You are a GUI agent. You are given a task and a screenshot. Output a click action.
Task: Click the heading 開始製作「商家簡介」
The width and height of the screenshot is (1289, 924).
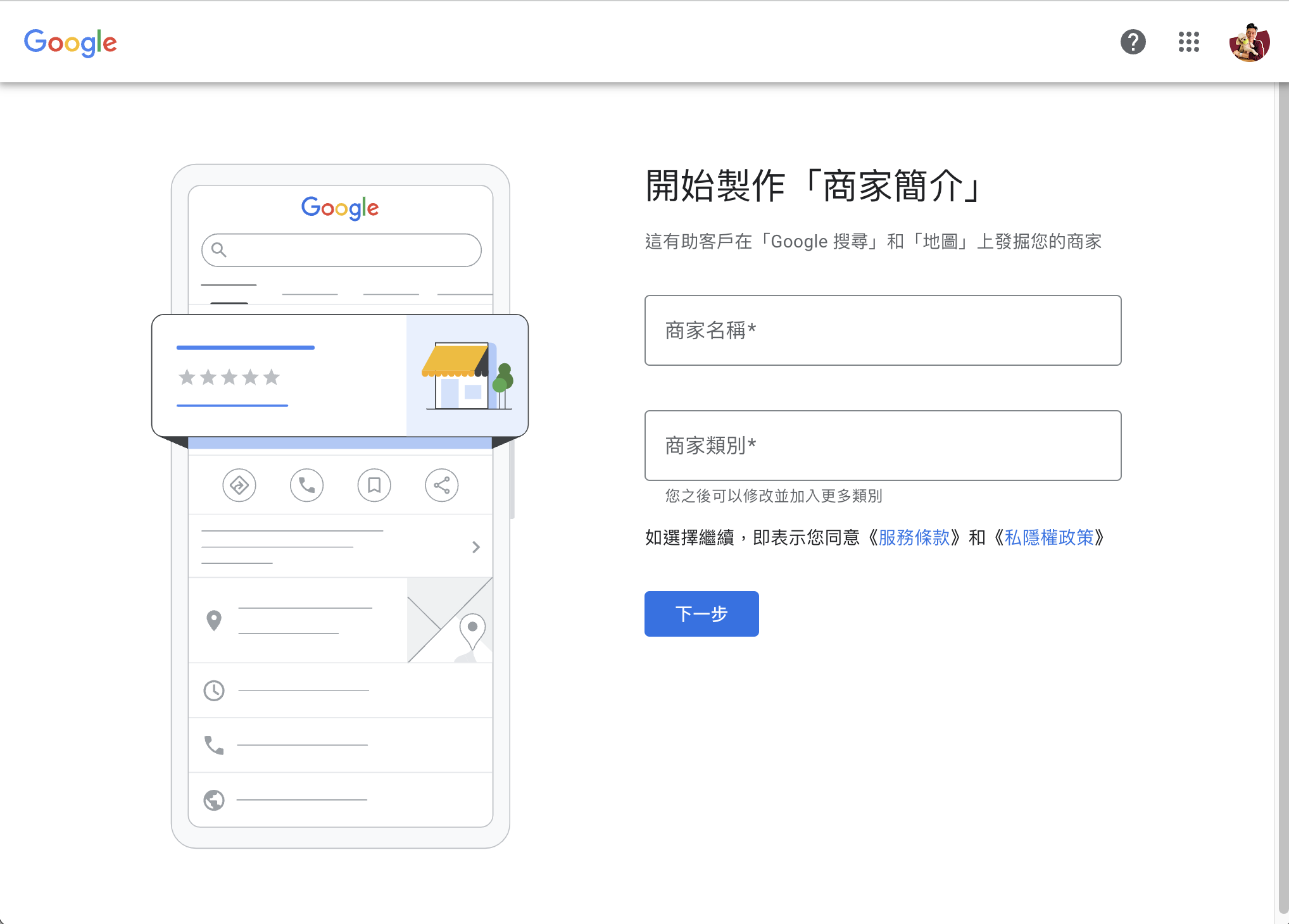[814, 186]
